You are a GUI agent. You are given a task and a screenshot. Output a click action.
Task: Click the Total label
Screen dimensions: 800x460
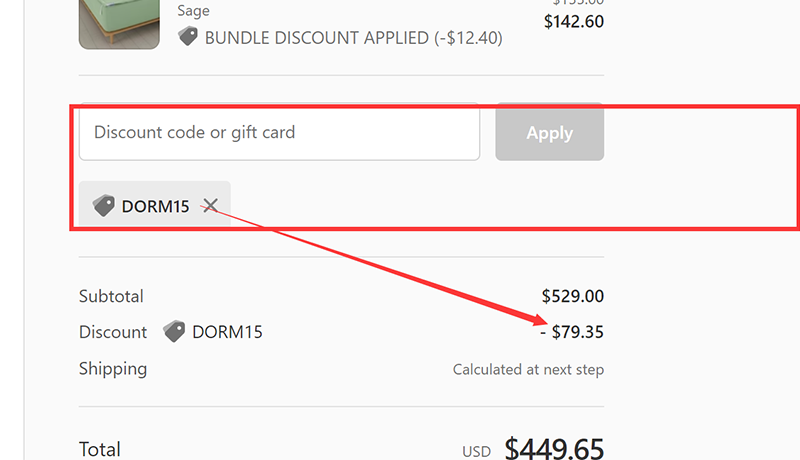click(x=100, y=449)
